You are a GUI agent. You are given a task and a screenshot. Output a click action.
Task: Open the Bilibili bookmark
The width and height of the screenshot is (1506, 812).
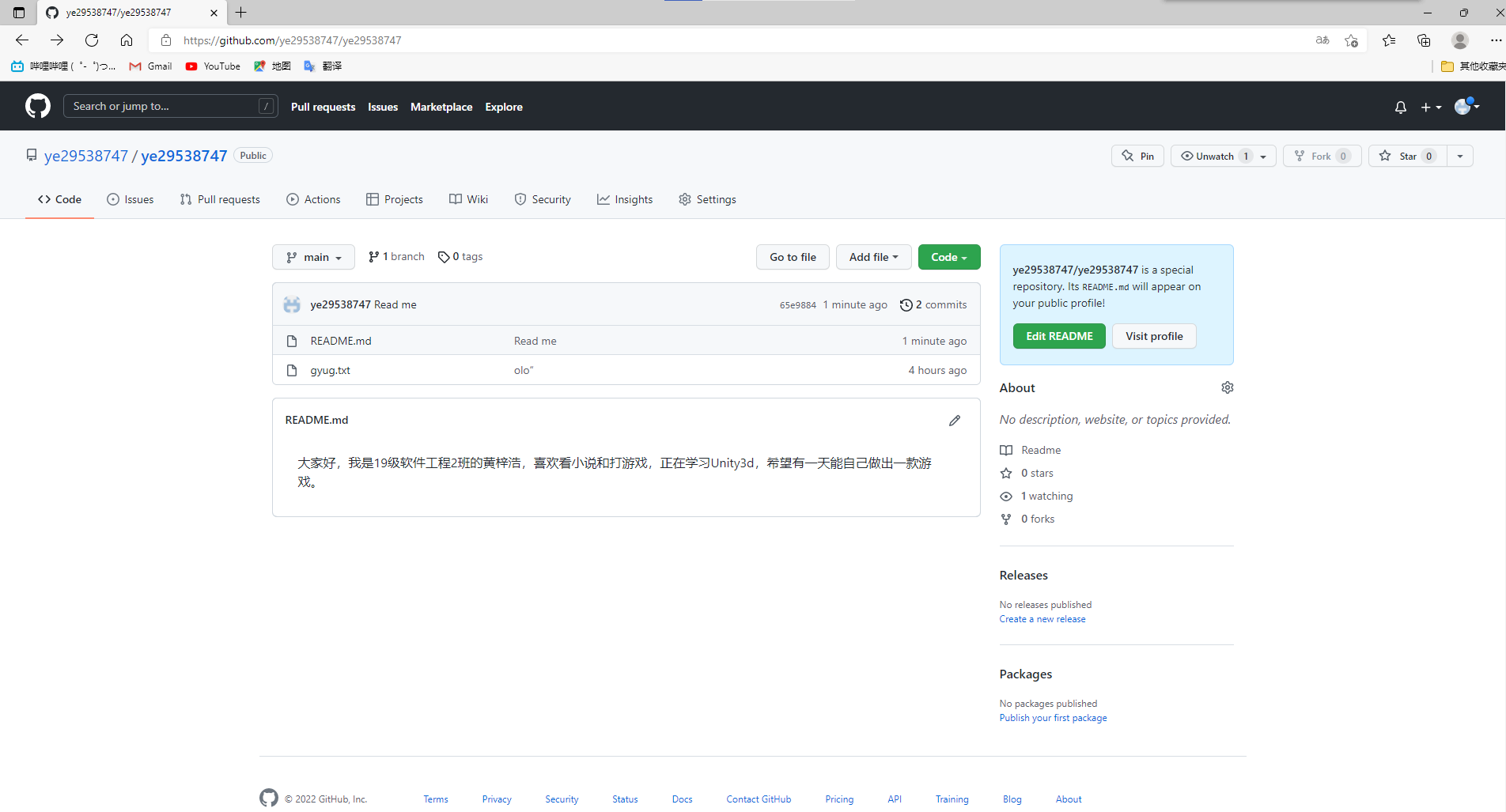63,66
